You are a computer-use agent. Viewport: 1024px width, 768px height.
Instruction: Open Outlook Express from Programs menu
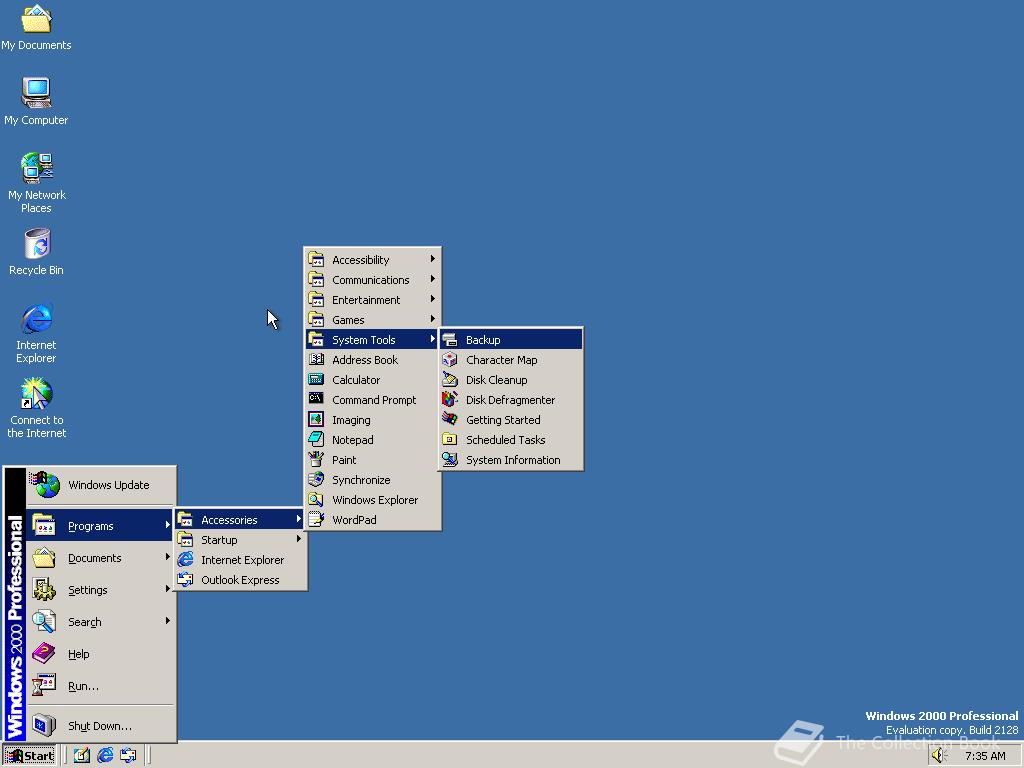[240, 580]
